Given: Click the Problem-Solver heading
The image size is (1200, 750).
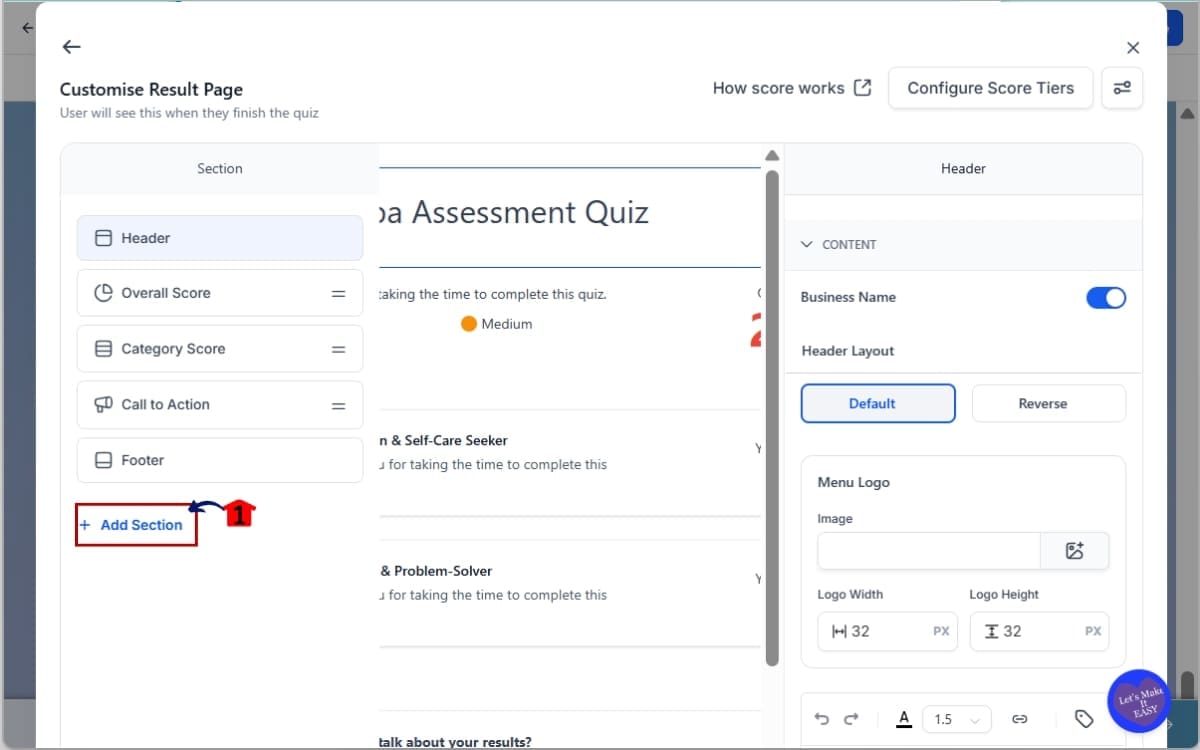Looking at the screenshot, I should coord(436,571).
